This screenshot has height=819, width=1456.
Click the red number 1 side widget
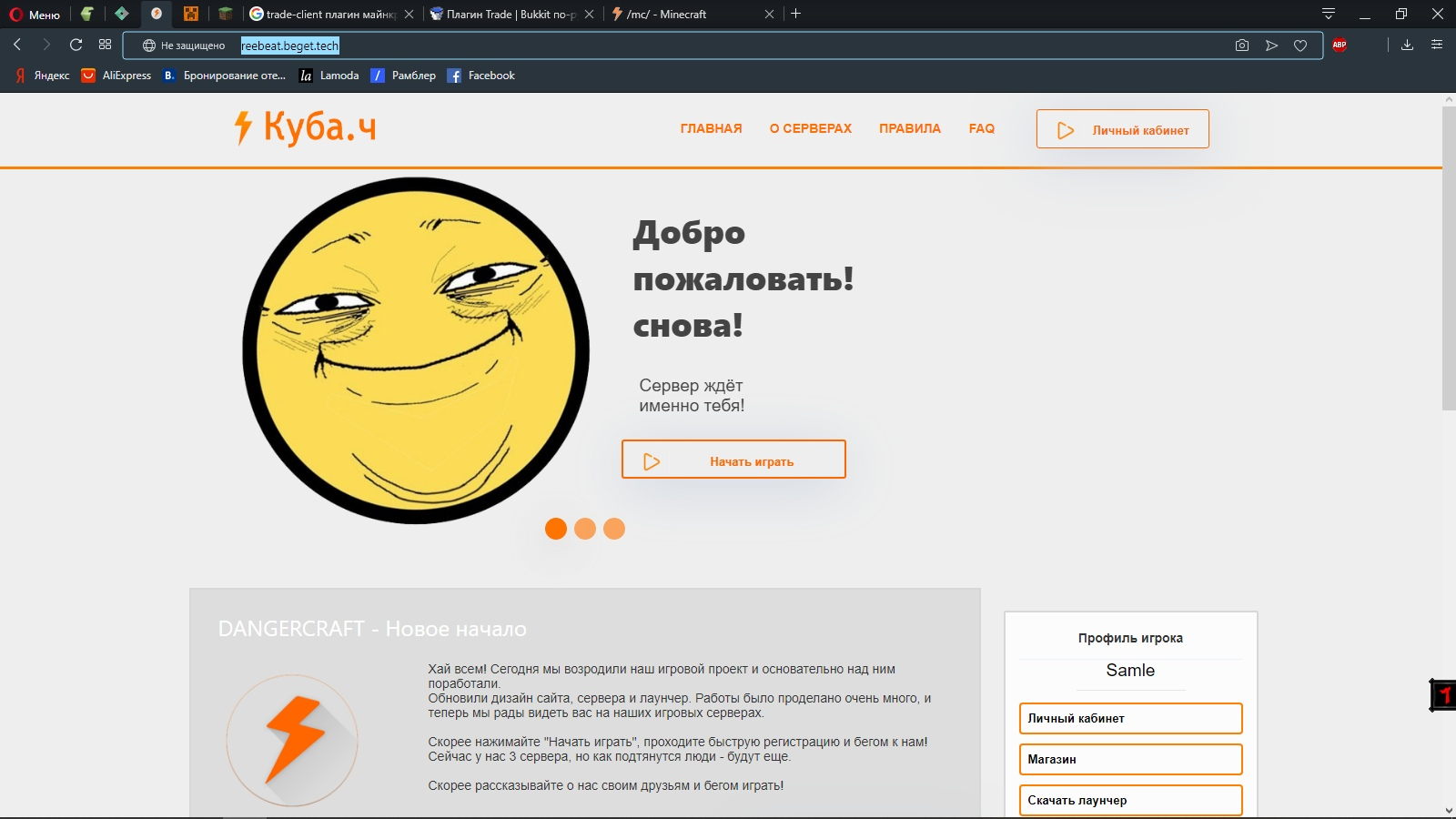click(x=1443, y=696)
